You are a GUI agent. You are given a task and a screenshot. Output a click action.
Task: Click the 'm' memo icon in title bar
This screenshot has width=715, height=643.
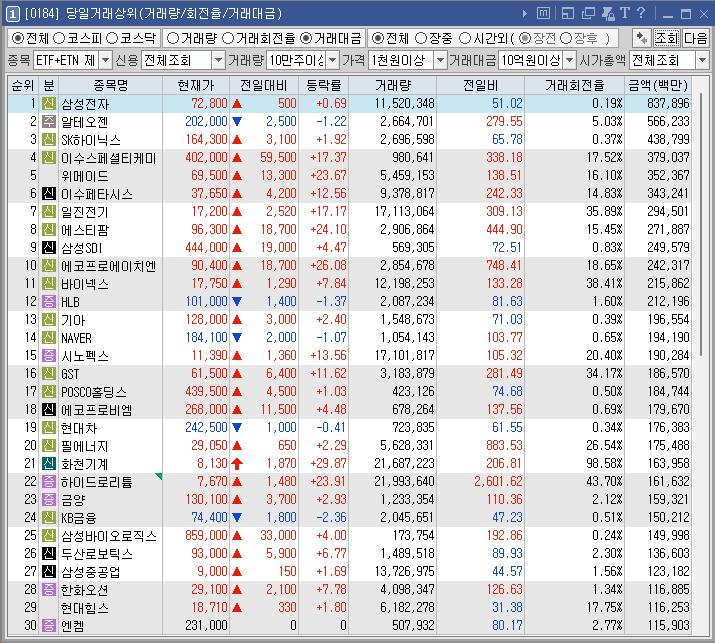(x=543, y=13)
